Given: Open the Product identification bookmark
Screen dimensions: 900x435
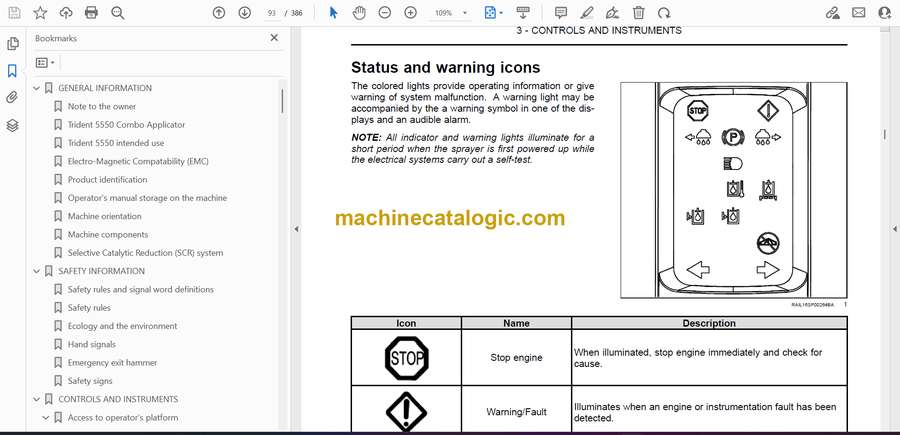Looking at the screenshot, I should (107, 180).
